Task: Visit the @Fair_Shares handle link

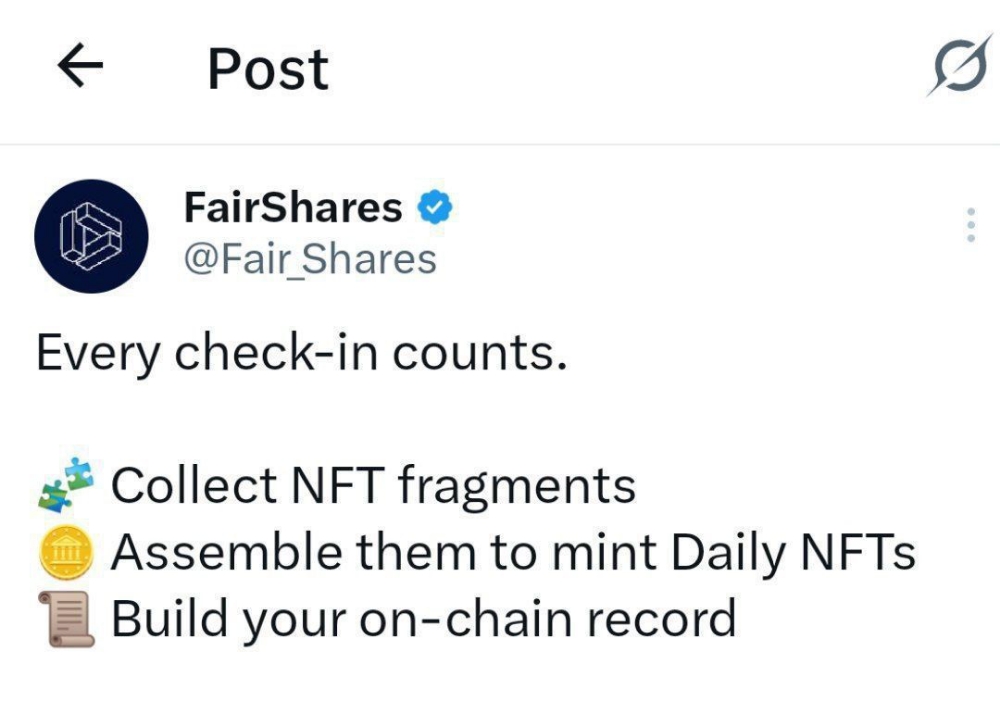Action: pos(310,259)
